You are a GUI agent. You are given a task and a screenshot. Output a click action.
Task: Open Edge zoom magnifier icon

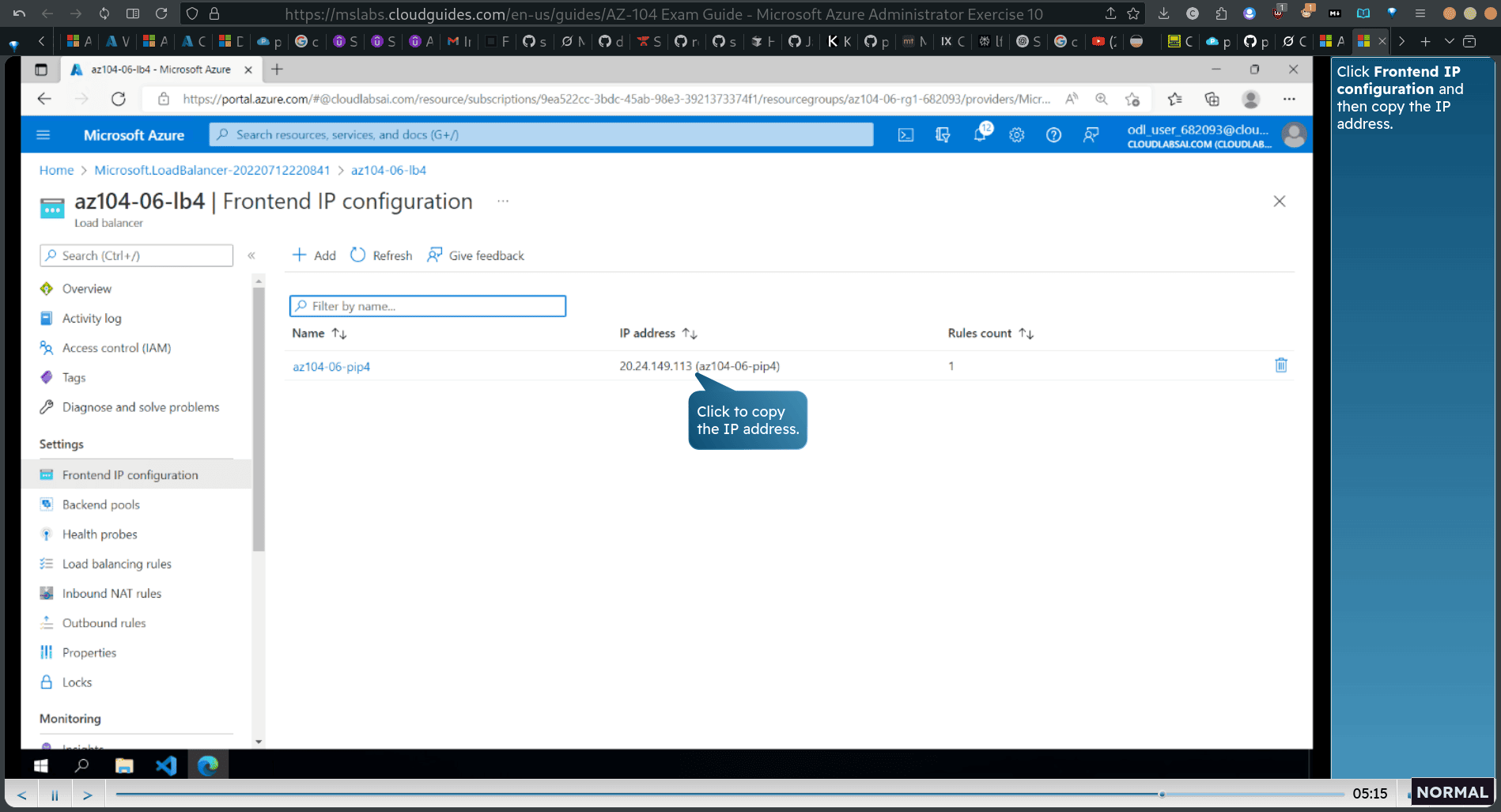[1101, 99]
